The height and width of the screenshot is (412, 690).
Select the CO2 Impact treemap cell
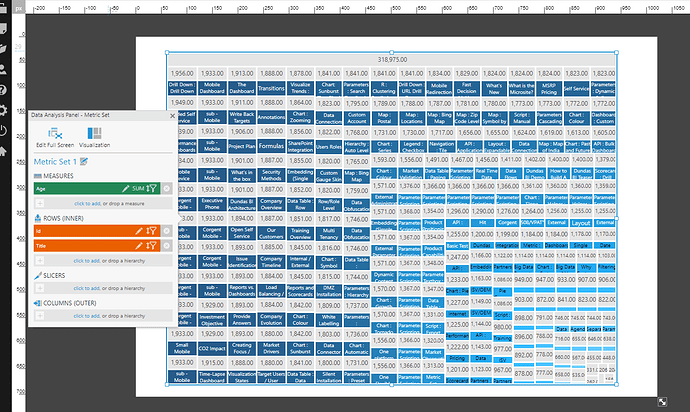pyautogui.click(x=212, y=349)
